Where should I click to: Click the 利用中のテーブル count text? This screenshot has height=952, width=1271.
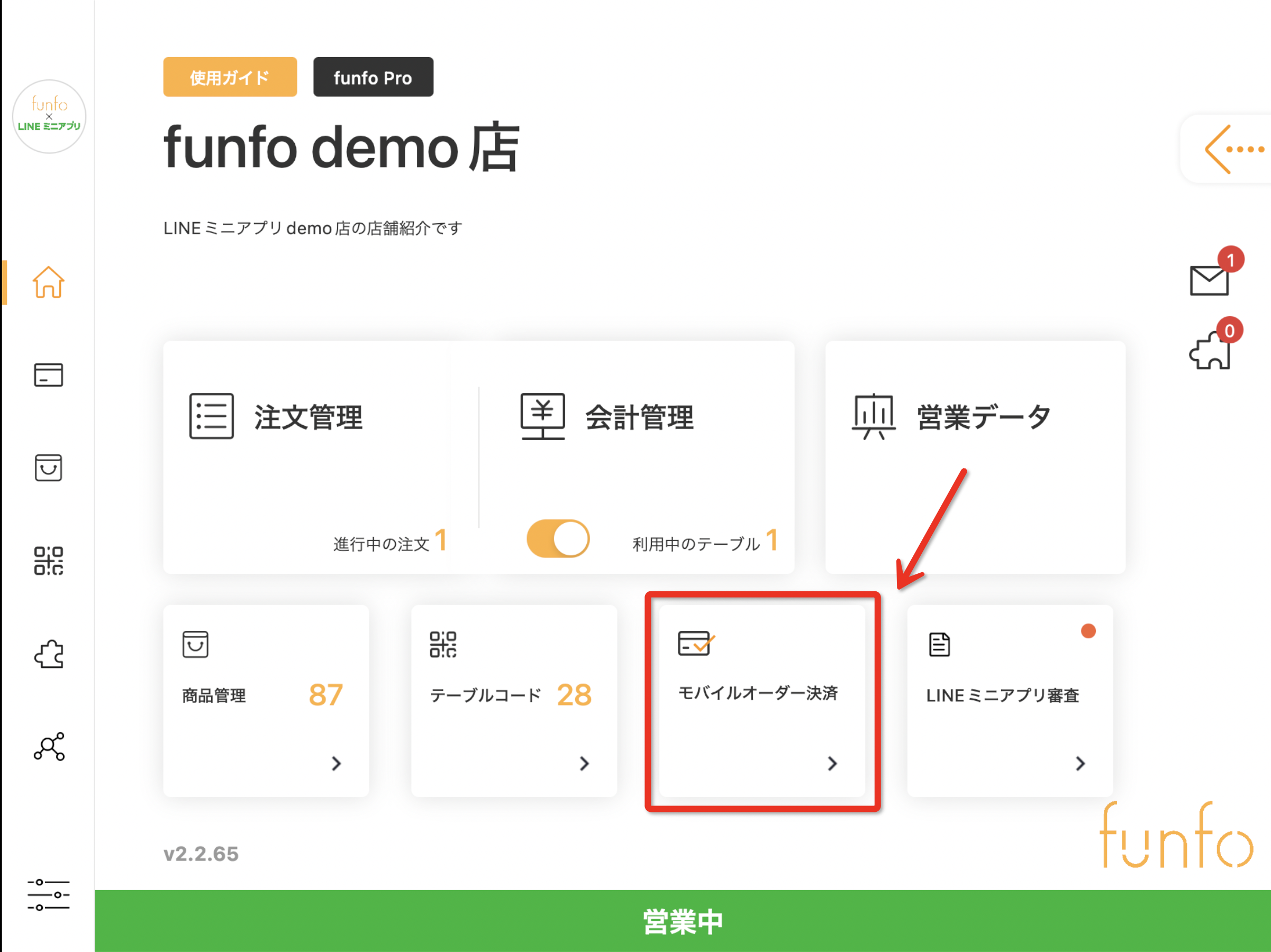tap(705, 542)
